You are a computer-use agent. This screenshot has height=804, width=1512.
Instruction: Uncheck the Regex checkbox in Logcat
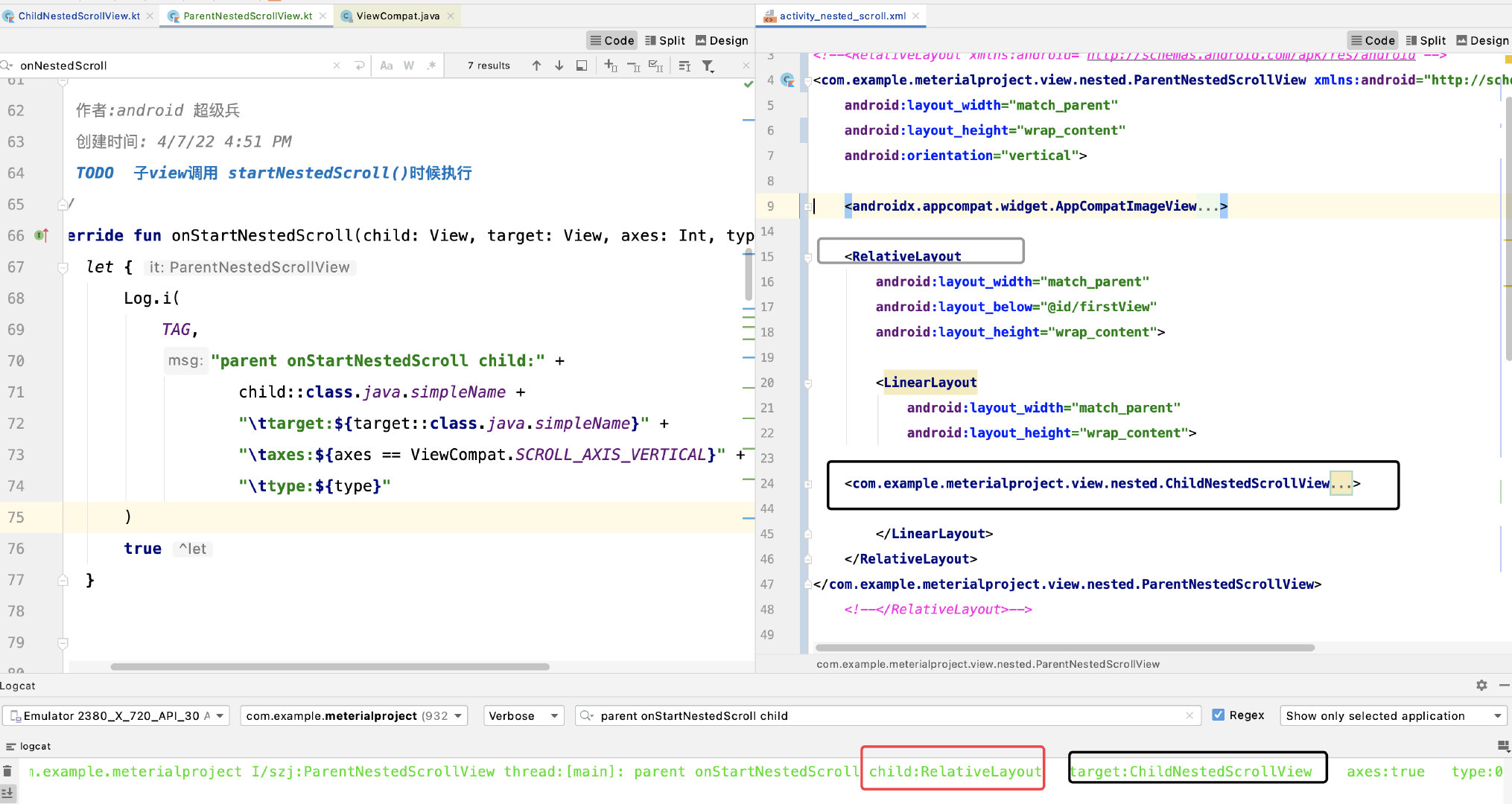pyautogui.click(x=1219, y=715)
